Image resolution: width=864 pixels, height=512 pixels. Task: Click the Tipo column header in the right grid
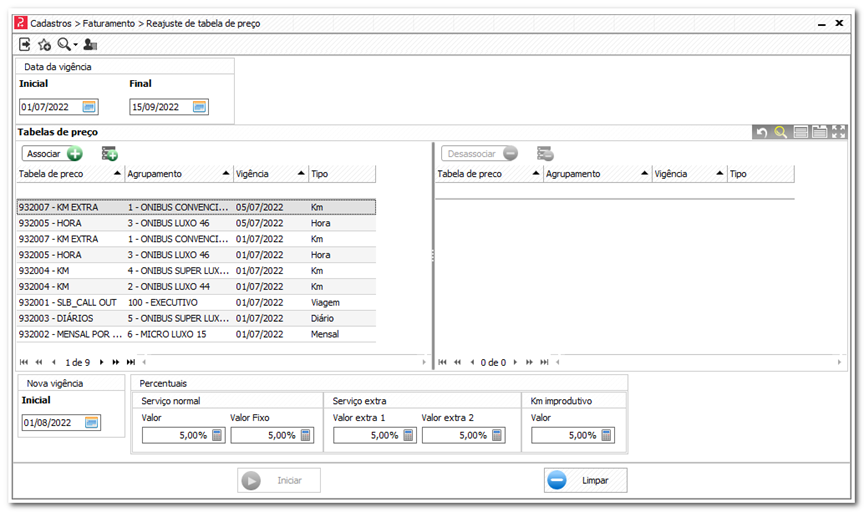click(761, 174)
